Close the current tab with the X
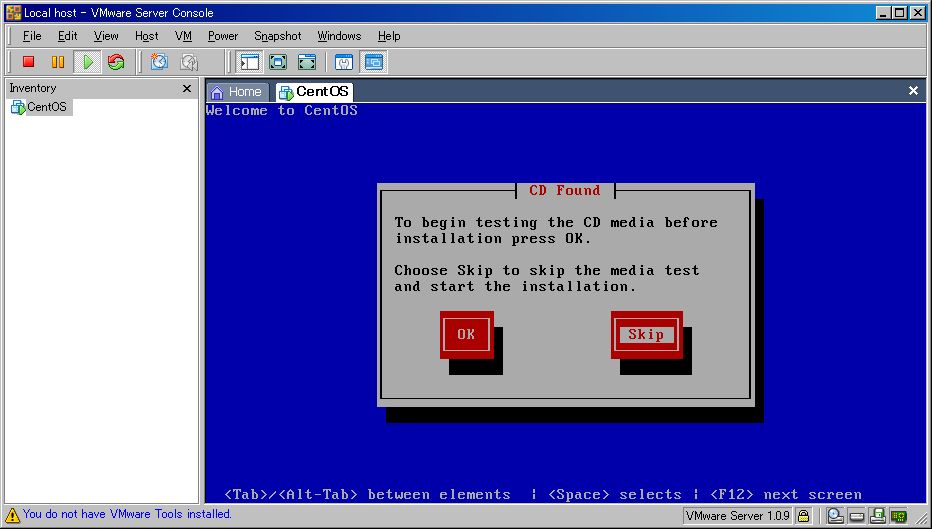This screenshot has width=932, height=529. click(914, 90)
